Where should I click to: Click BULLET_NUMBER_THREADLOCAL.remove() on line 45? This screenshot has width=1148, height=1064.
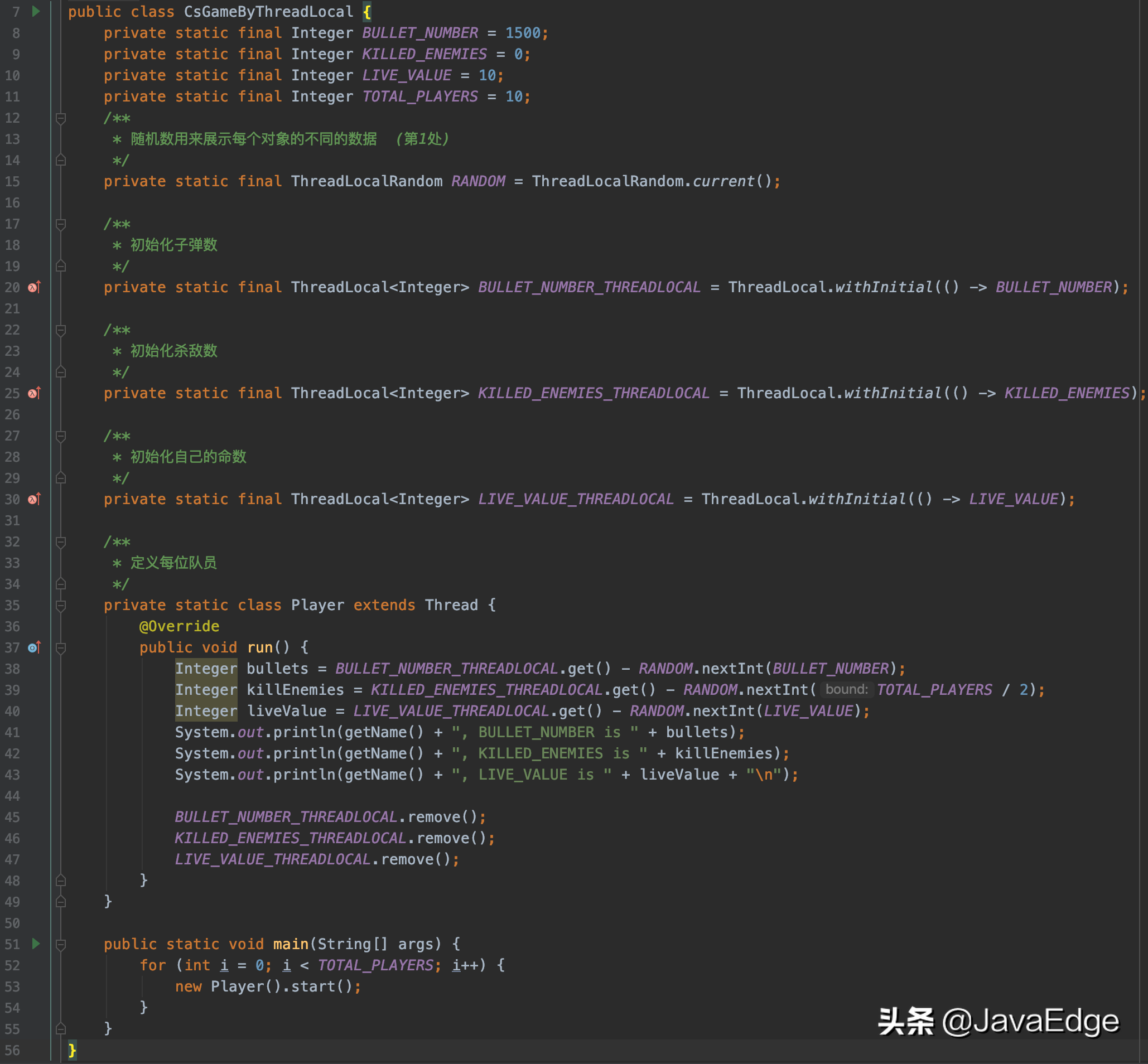tap(326, 817)
